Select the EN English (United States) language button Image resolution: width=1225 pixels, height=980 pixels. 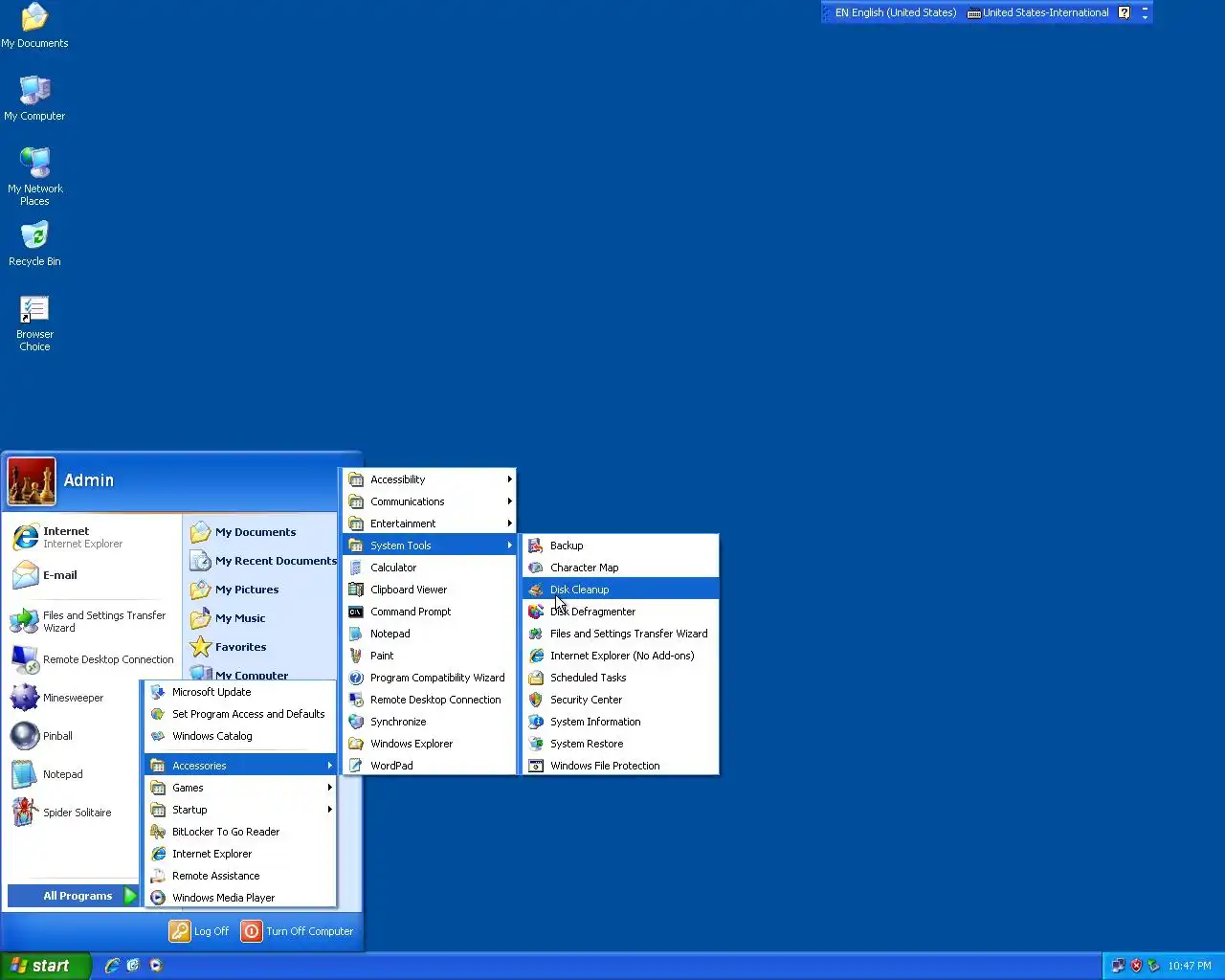[x=896, y=12]
